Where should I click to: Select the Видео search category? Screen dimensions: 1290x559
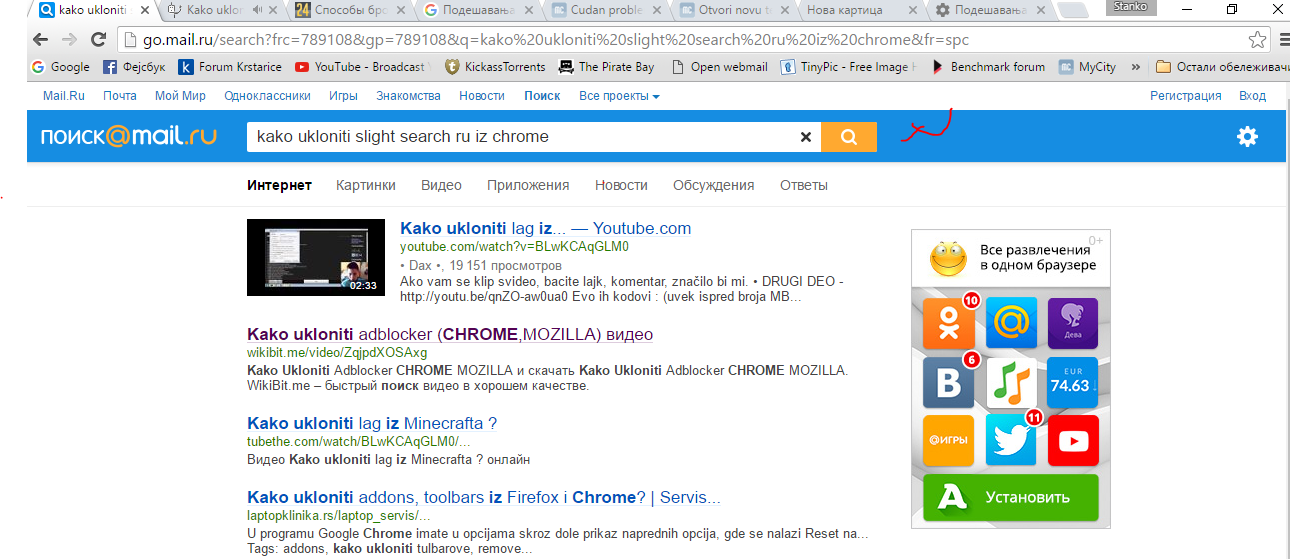click(441, 185)
